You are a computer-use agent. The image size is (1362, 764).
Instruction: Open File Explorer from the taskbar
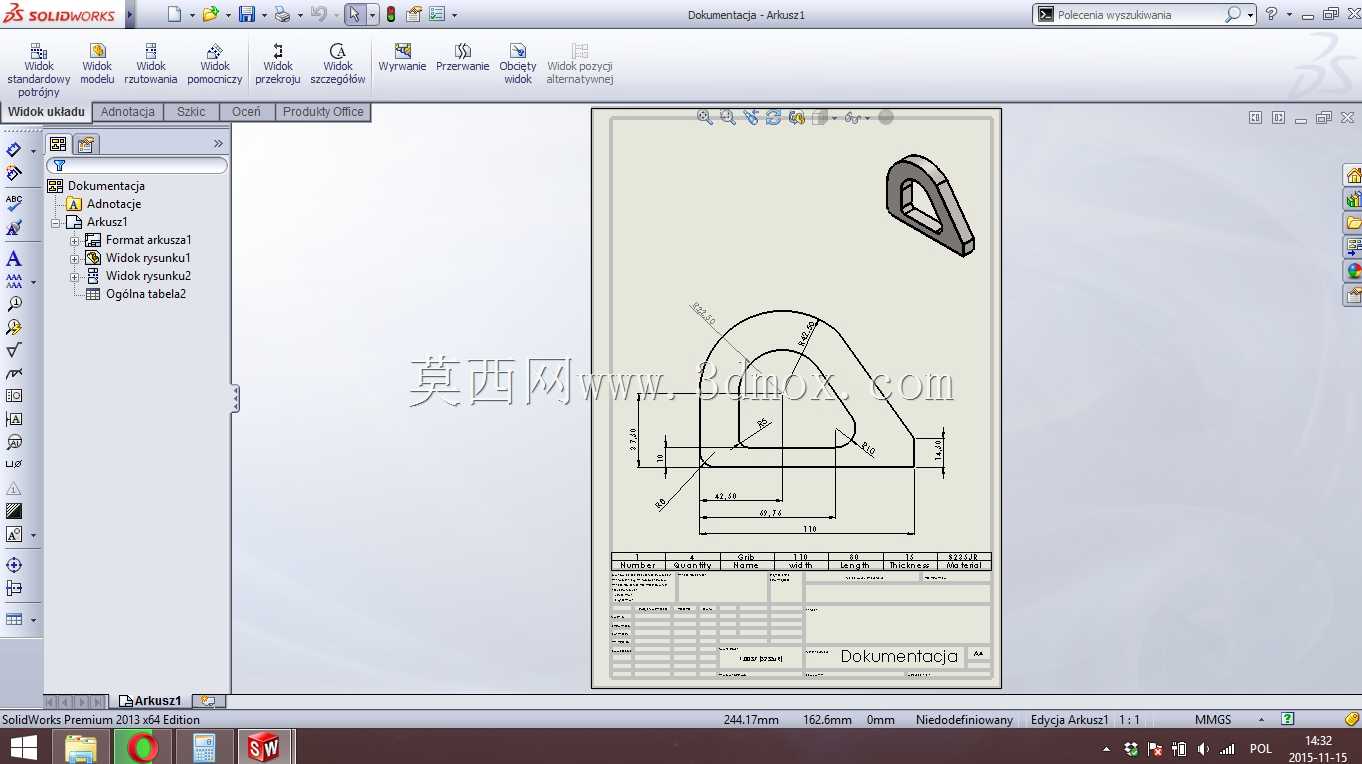coord(80,747)
